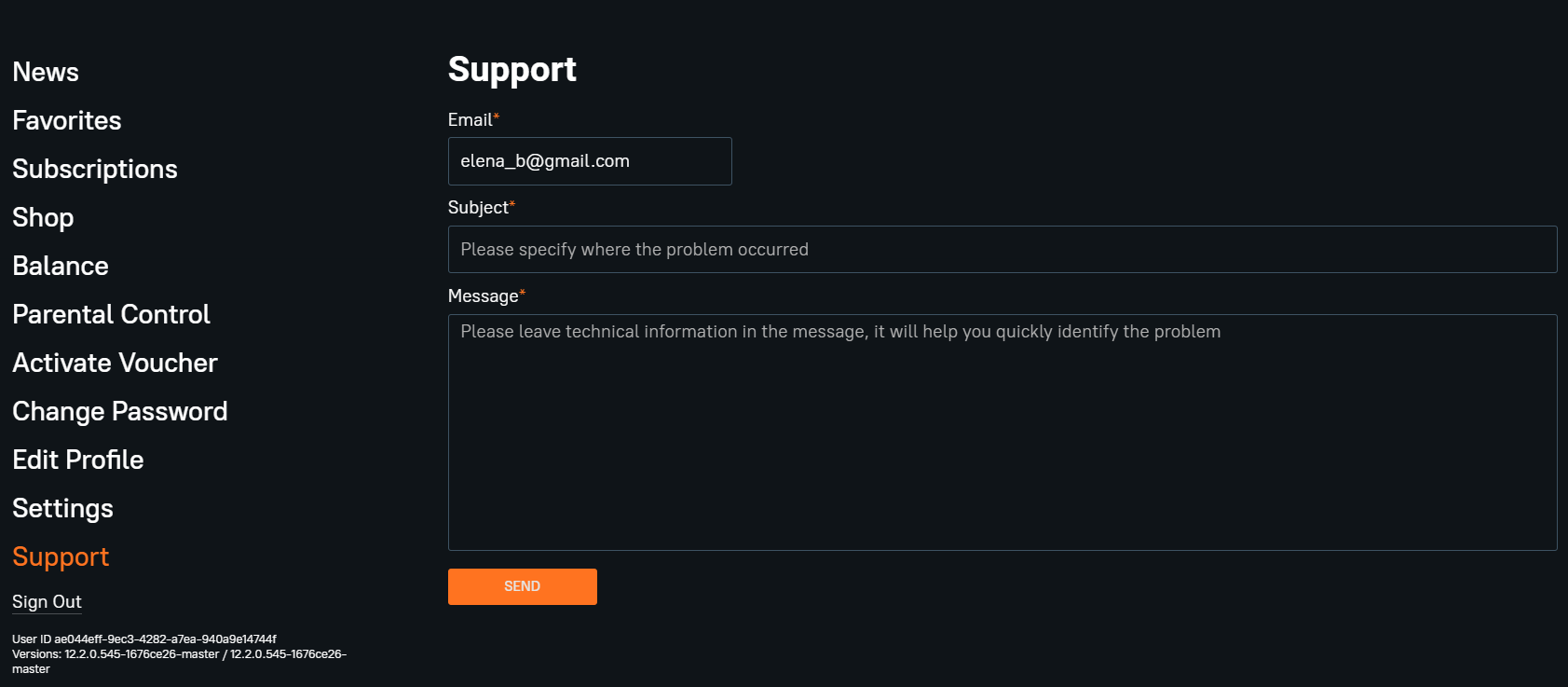Select Shop from the sidebar
The height and width of the screenshot is (687, 1568).
coord(43,217)
